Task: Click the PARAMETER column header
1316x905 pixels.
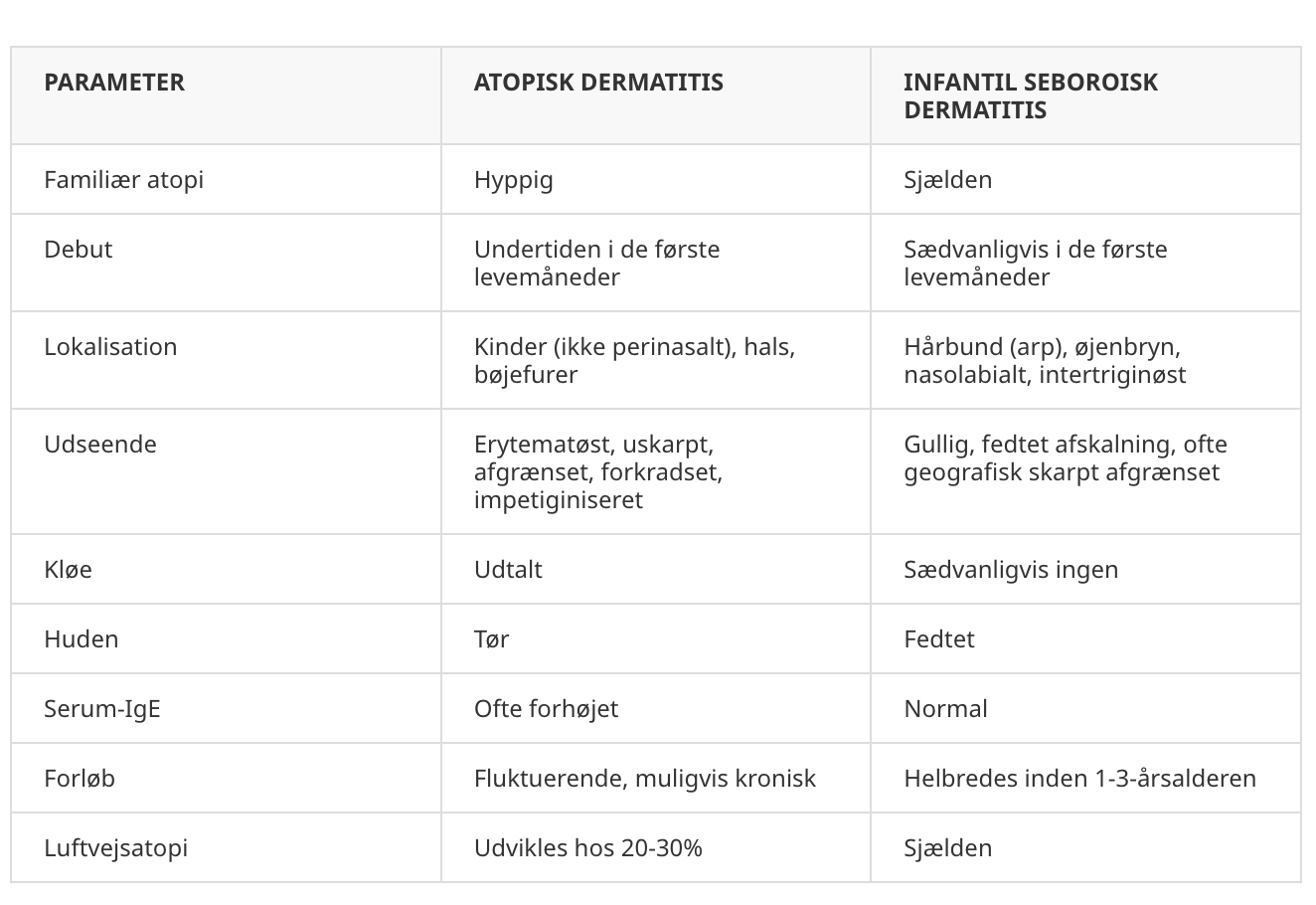Action: 114,82
